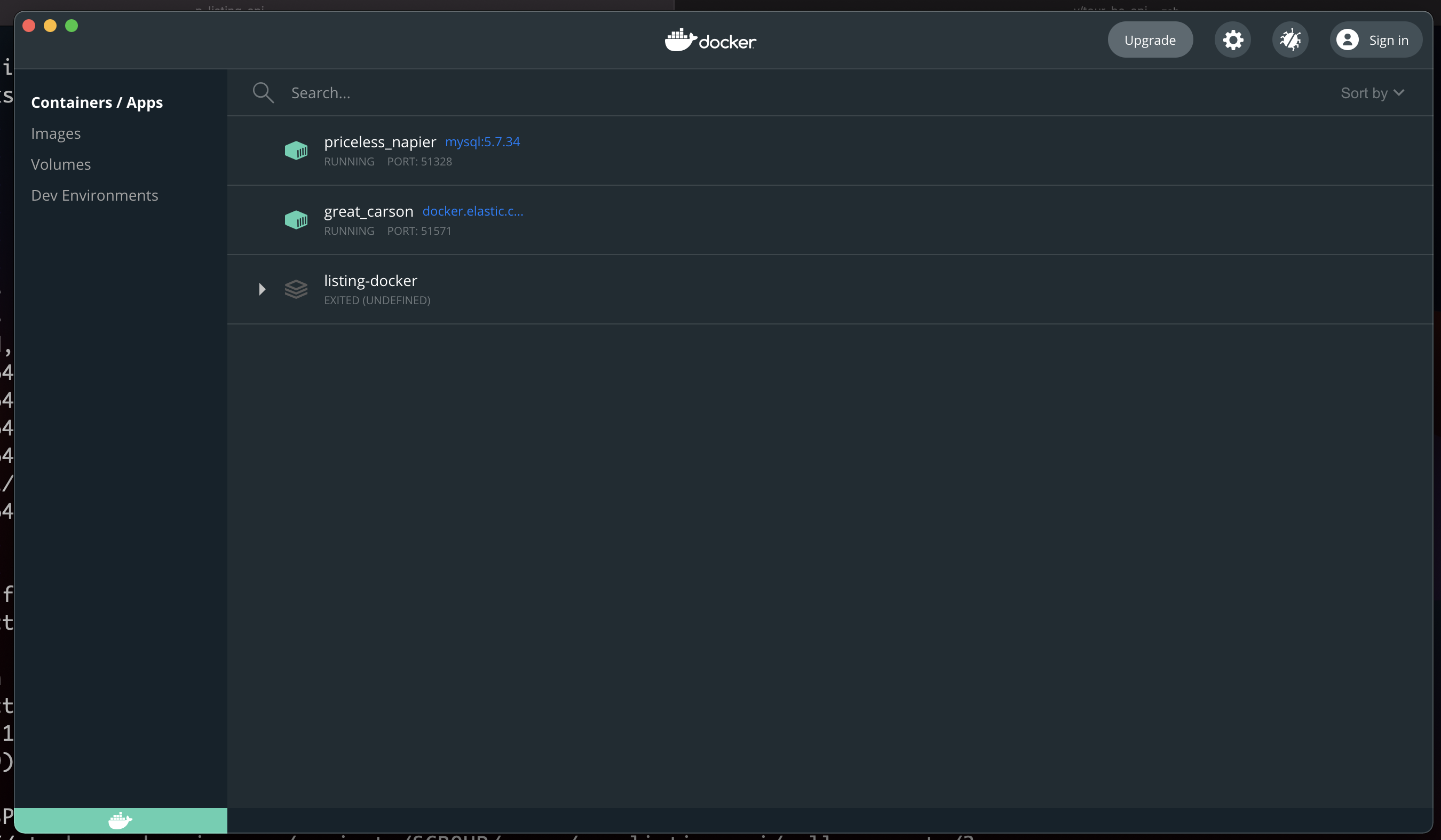Open the mysql:5.7.34 image link
This screenshot has width=1441, height=840.
pyautogui.click(x=482, y=141)
